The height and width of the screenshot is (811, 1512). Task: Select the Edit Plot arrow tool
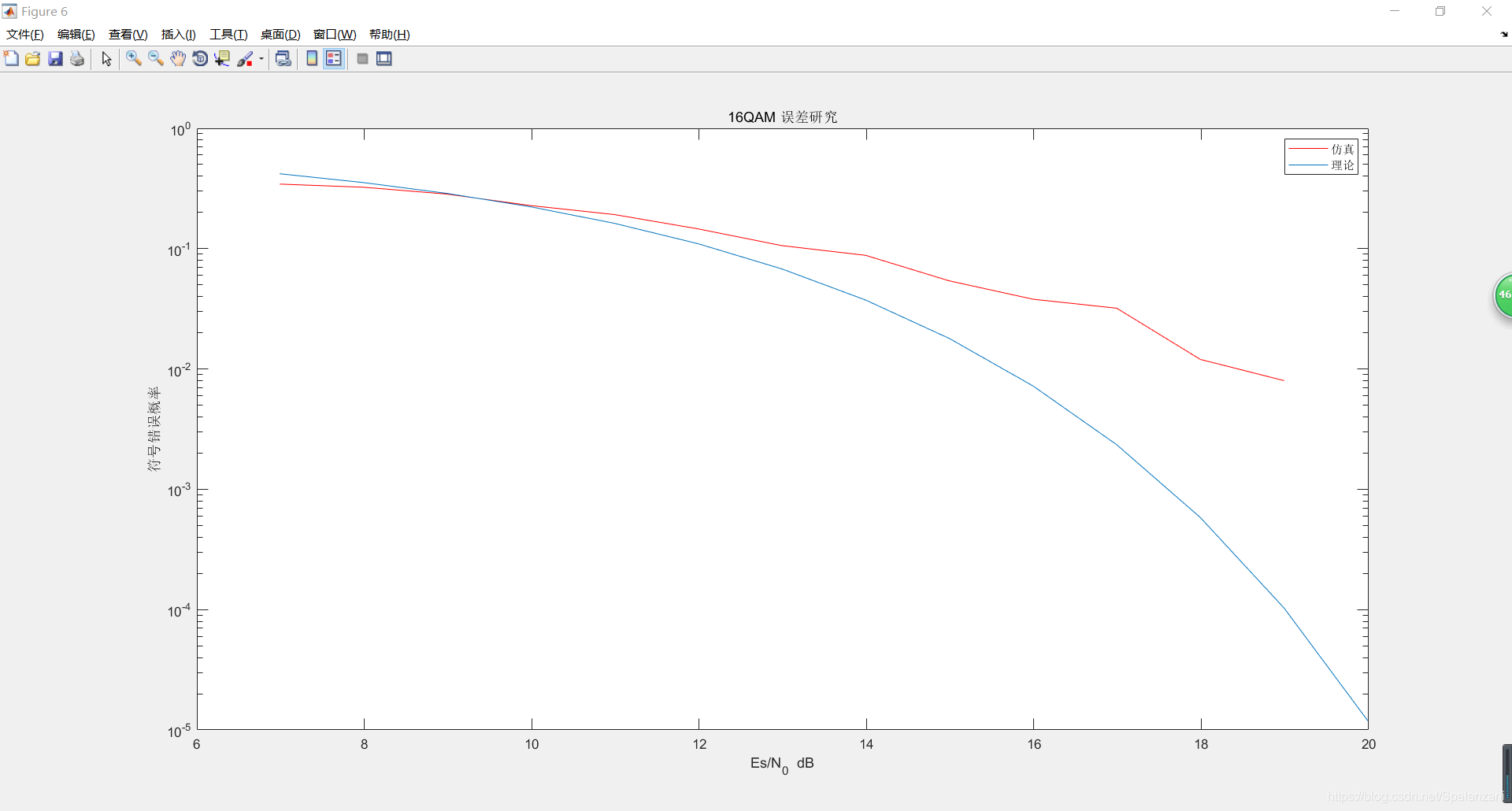(106, 59)
